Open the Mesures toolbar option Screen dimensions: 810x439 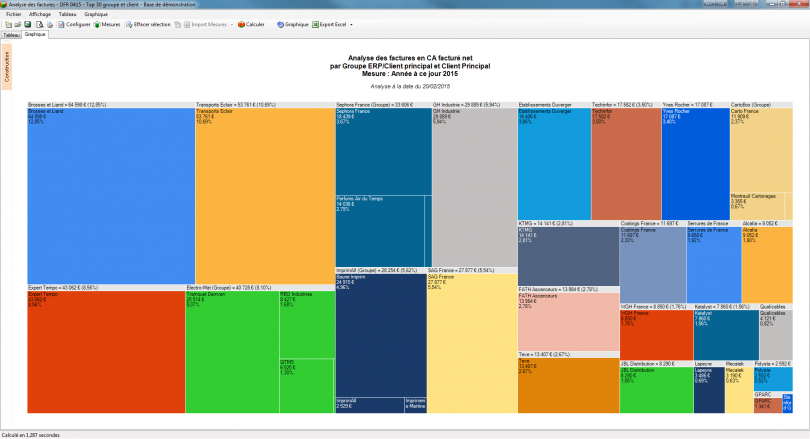(107, 24)
